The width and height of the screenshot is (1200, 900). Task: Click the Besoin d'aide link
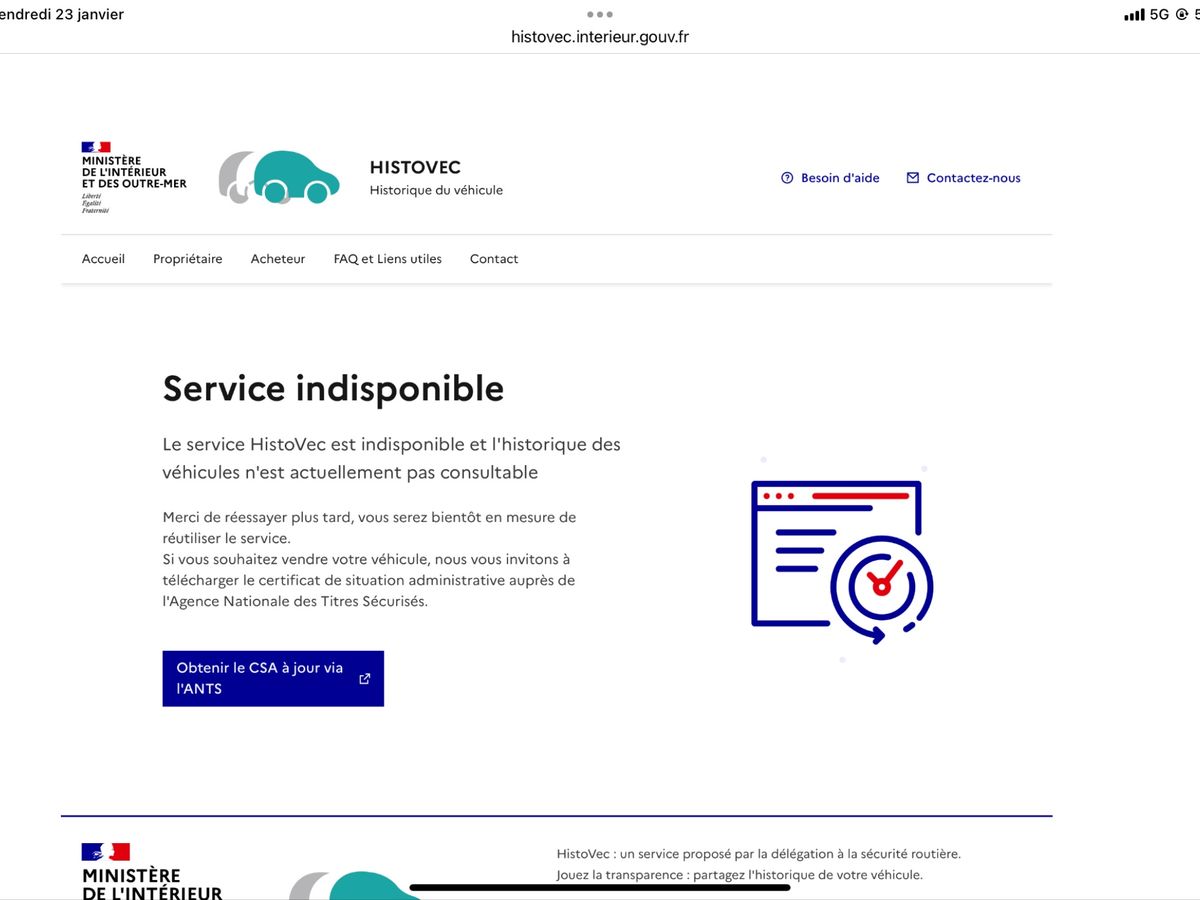click(x=830, y=178)
